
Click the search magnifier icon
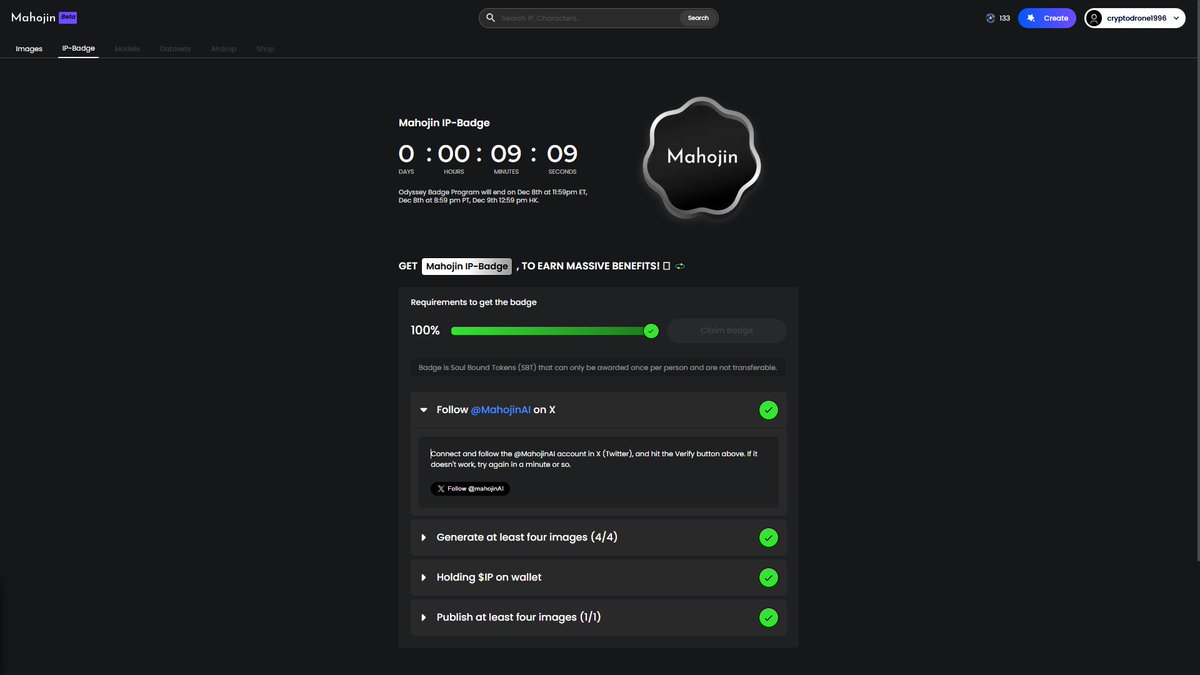point(490,18)
